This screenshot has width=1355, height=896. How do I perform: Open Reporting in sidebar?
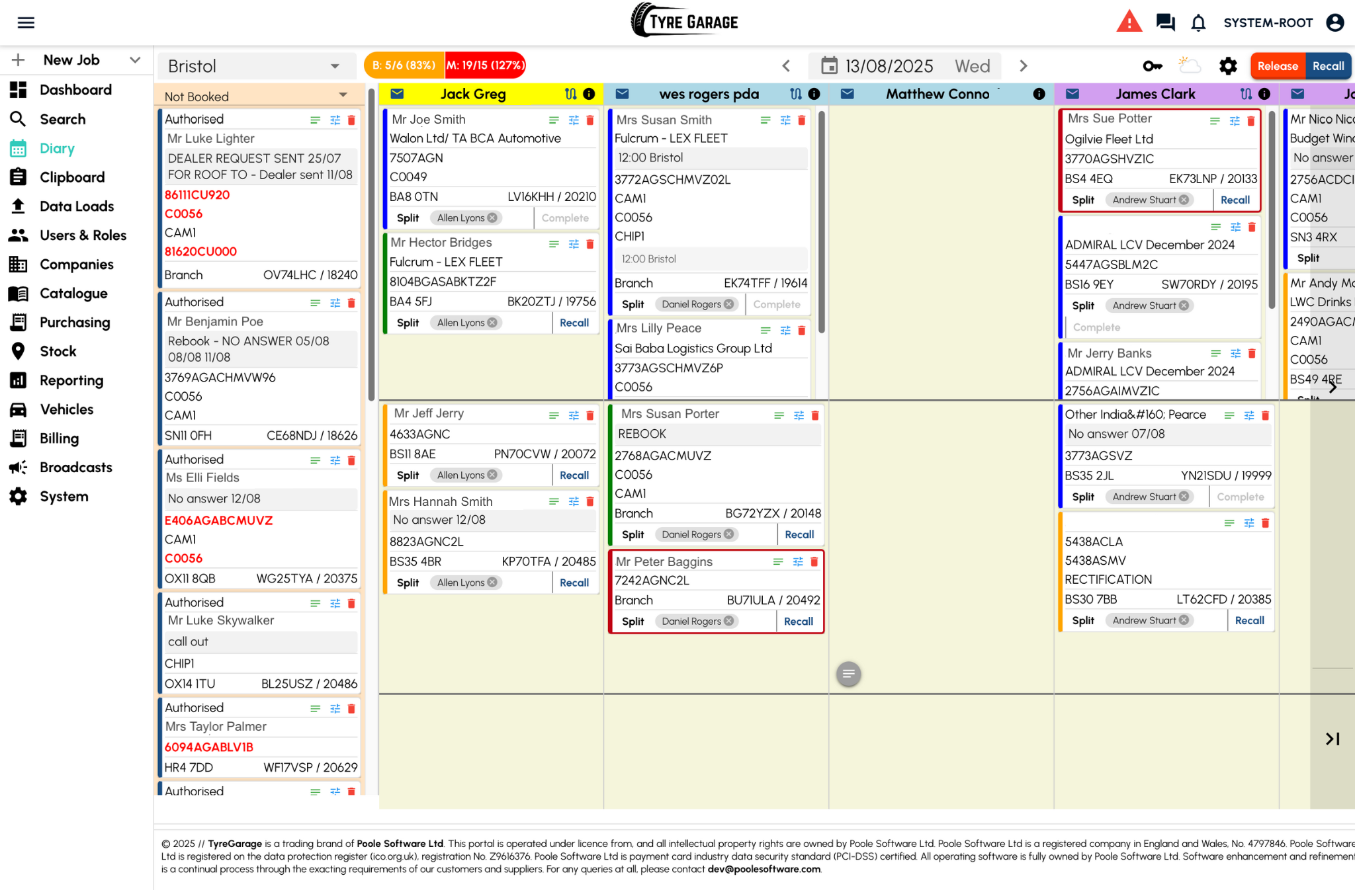click(x=71, y=381)
